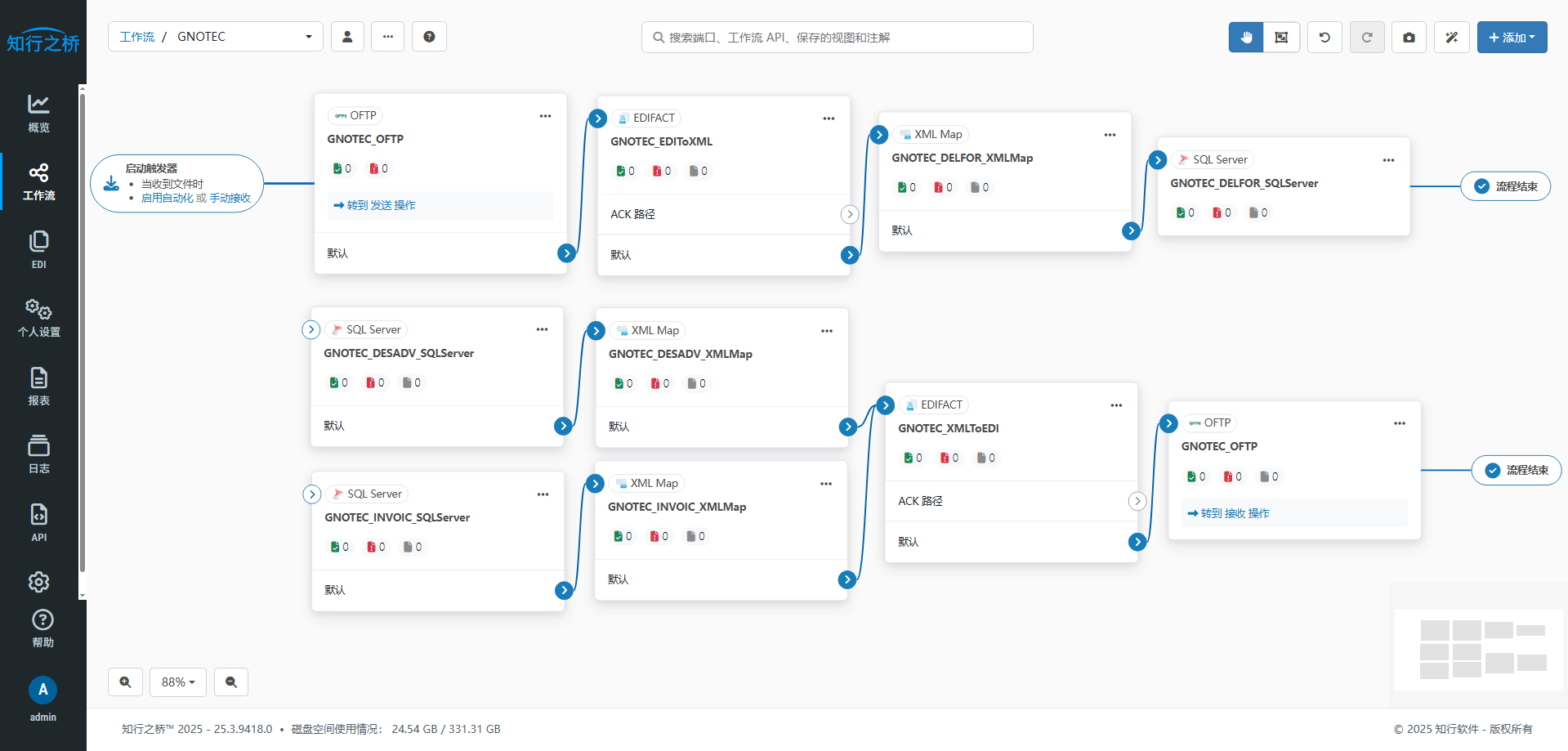The width and height of the screenshot is (1568, 751).
Task: Open the options menu on GNOTEC_EDIToXML node
Action: click(x=829, y=118)
